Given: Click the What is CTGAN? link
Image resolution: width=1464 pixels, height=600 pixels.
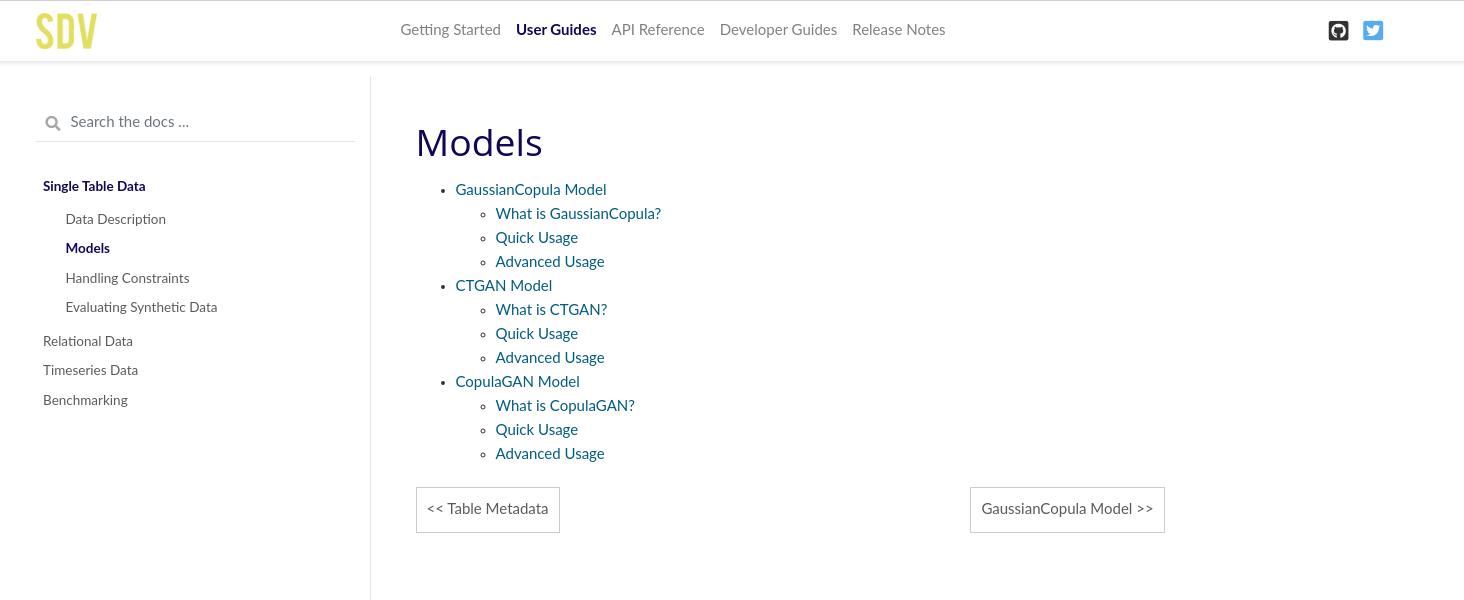Looking at the screenshot, I should pyautogui.click(x=551, y=310).
